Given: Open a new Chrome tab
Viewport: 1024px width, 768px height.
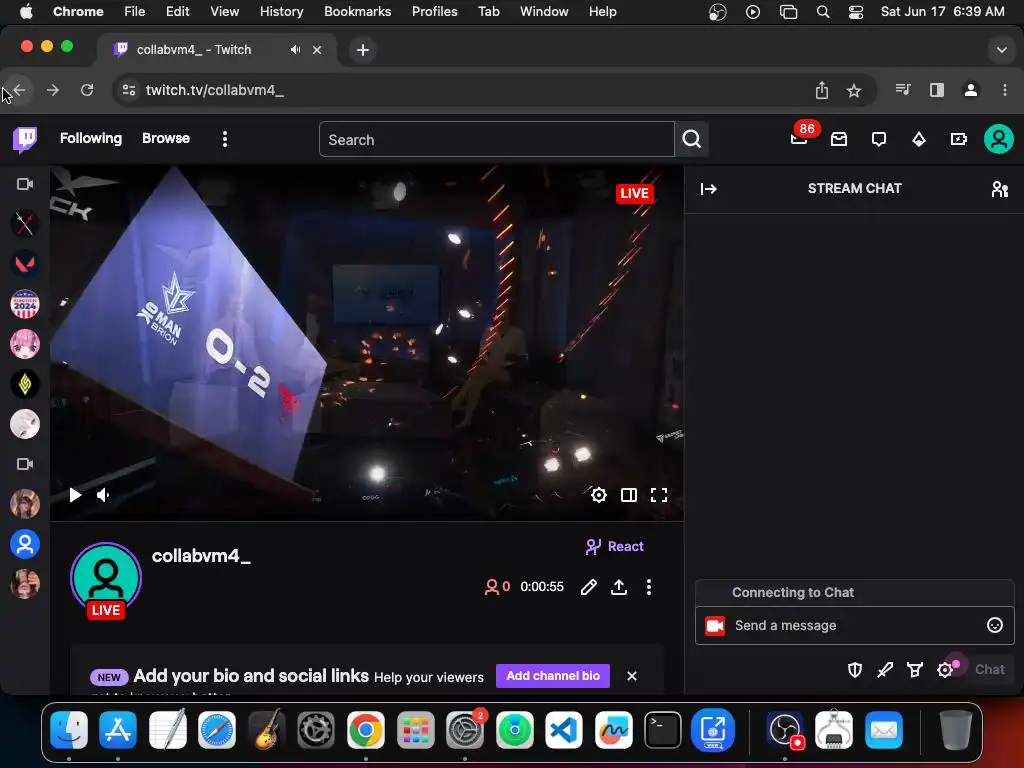Looking at the screenshot, I should tap(363, 50).
